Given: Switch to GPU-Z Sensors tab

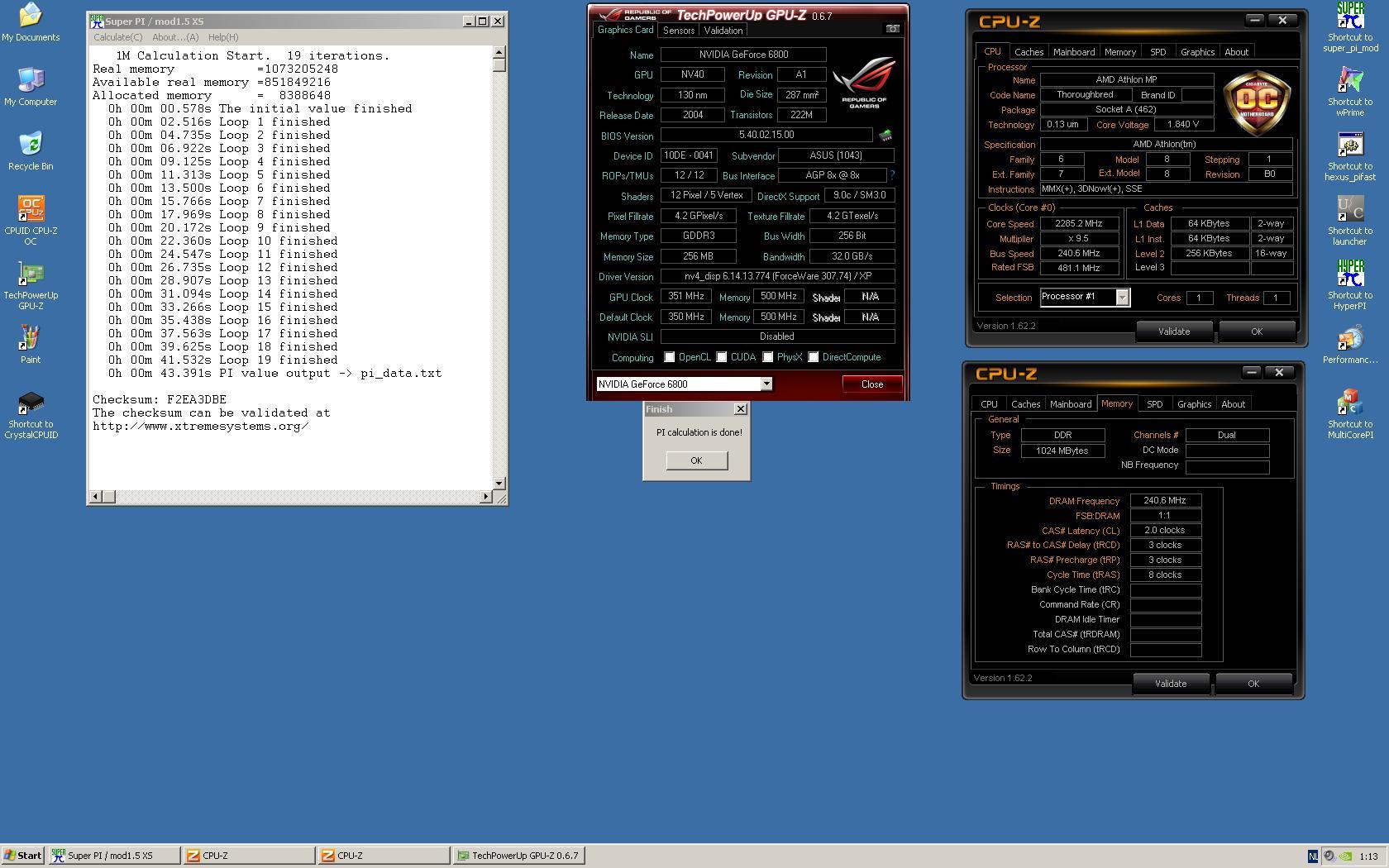Looking at the screenshot, I should click(x=678, y=31).
